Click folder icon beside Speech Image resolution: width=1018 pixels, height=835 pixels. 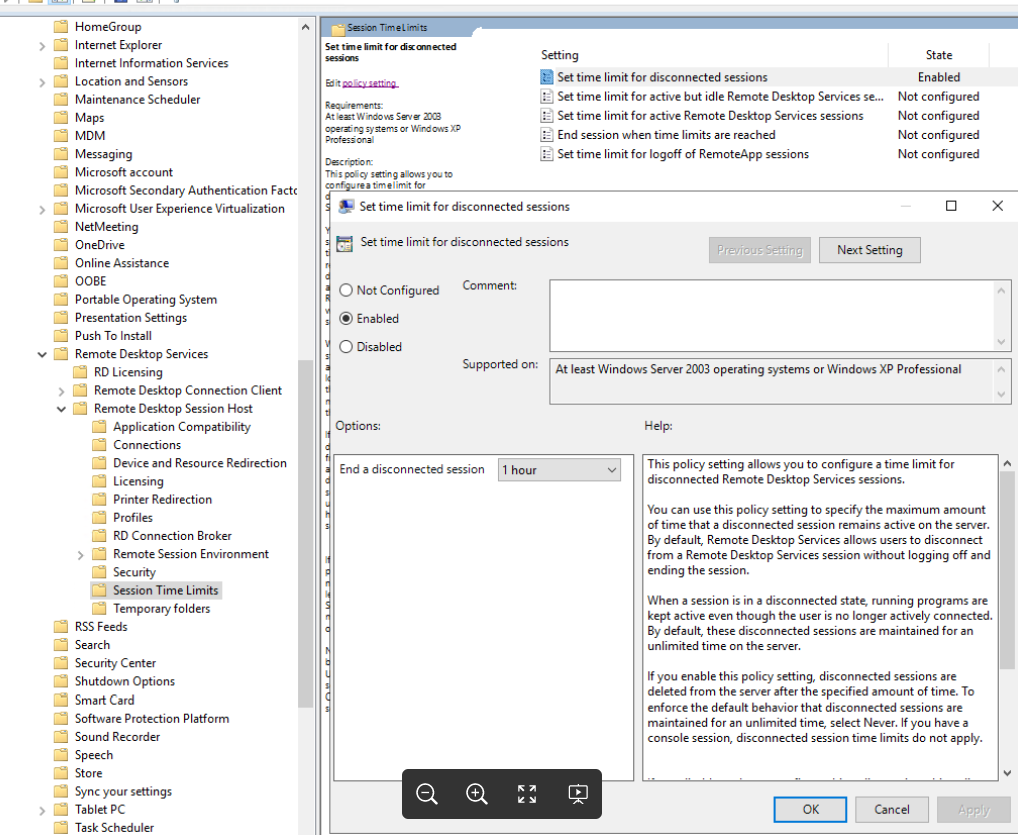[61, 755]
